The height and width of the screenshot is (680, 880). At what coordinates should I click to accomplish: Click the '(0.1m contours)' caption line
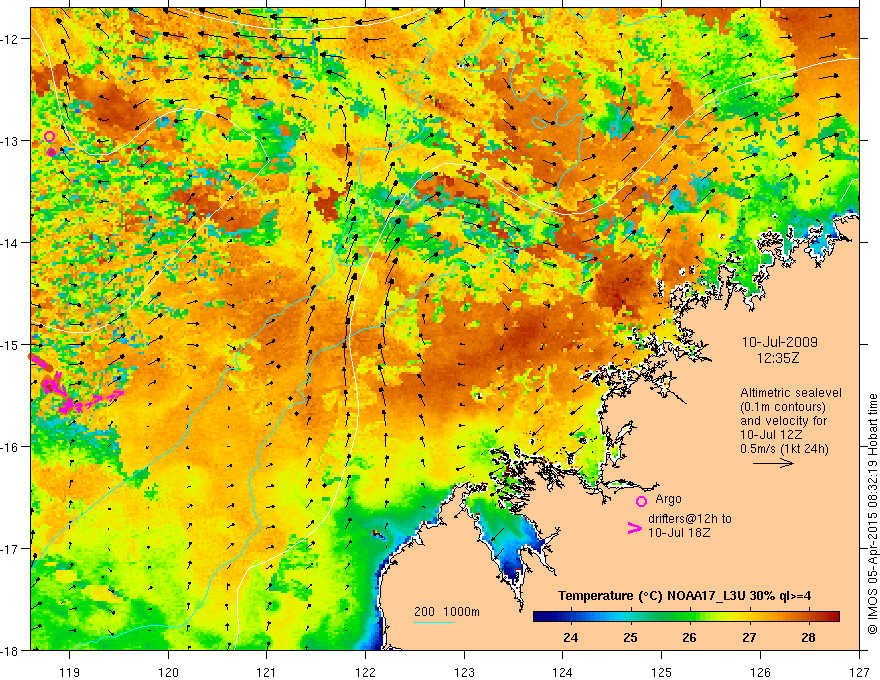pos(783,407)
